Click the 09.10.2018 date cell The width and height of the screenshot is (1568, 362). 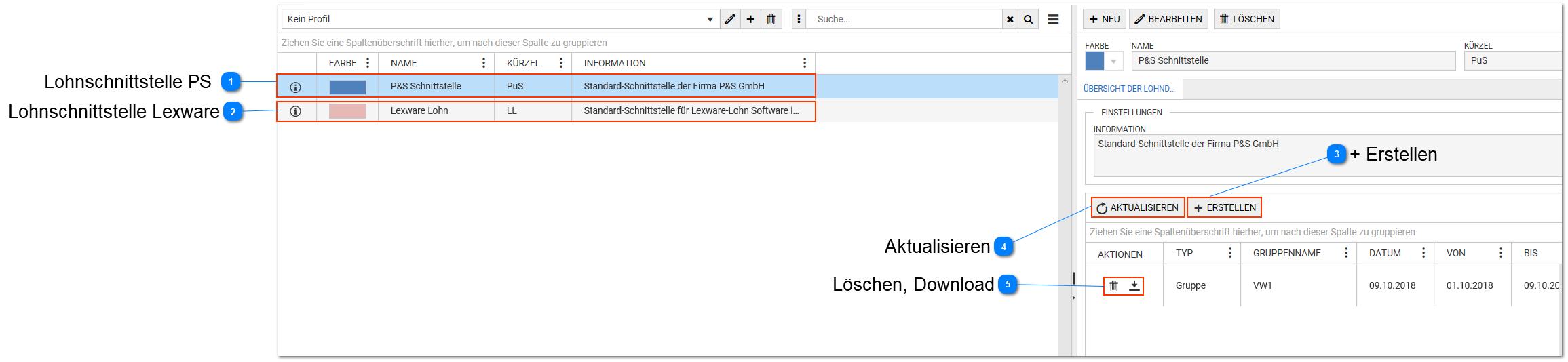(1395, 285)
